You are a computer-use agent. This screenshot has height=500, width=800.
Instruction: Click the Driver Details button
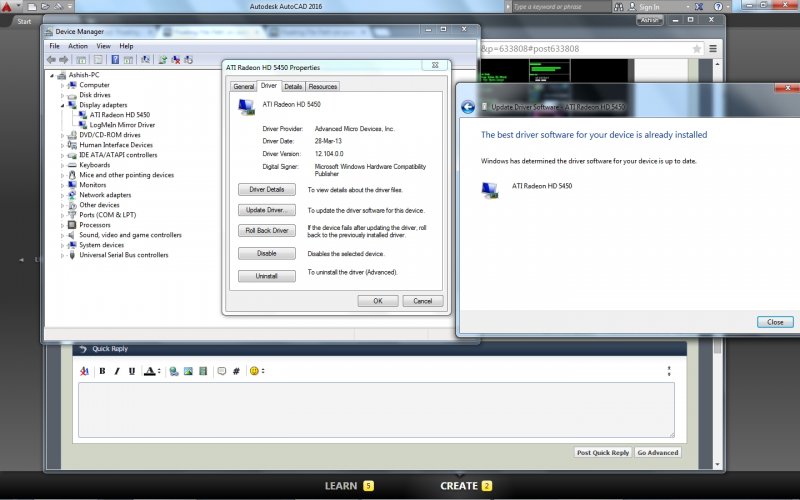267,189
